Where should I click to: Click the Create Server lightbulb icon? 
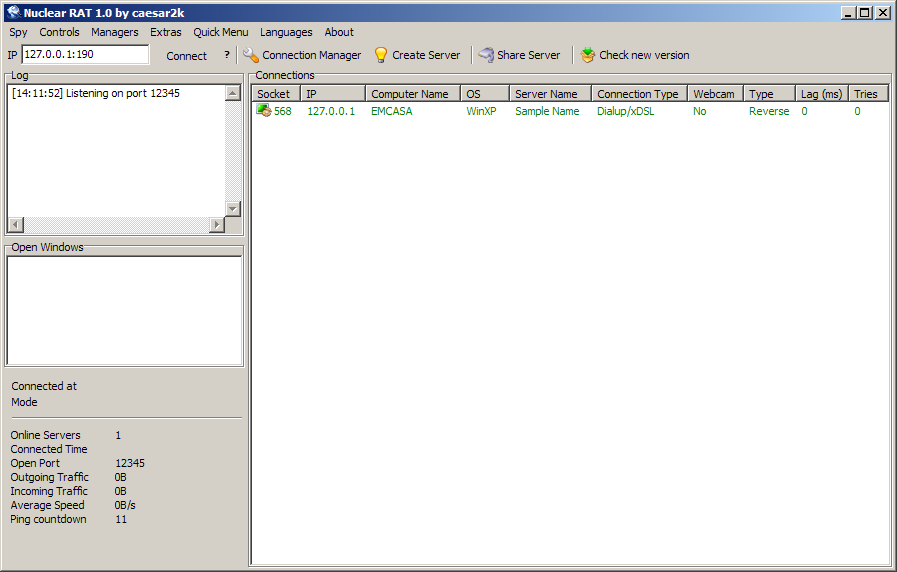point(381,55)
